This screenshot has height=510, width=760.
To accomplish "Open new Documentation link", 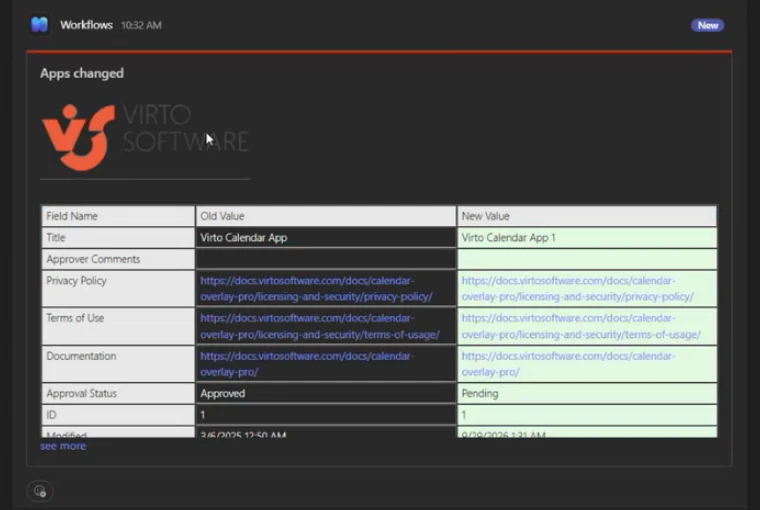I will [568, 364].
